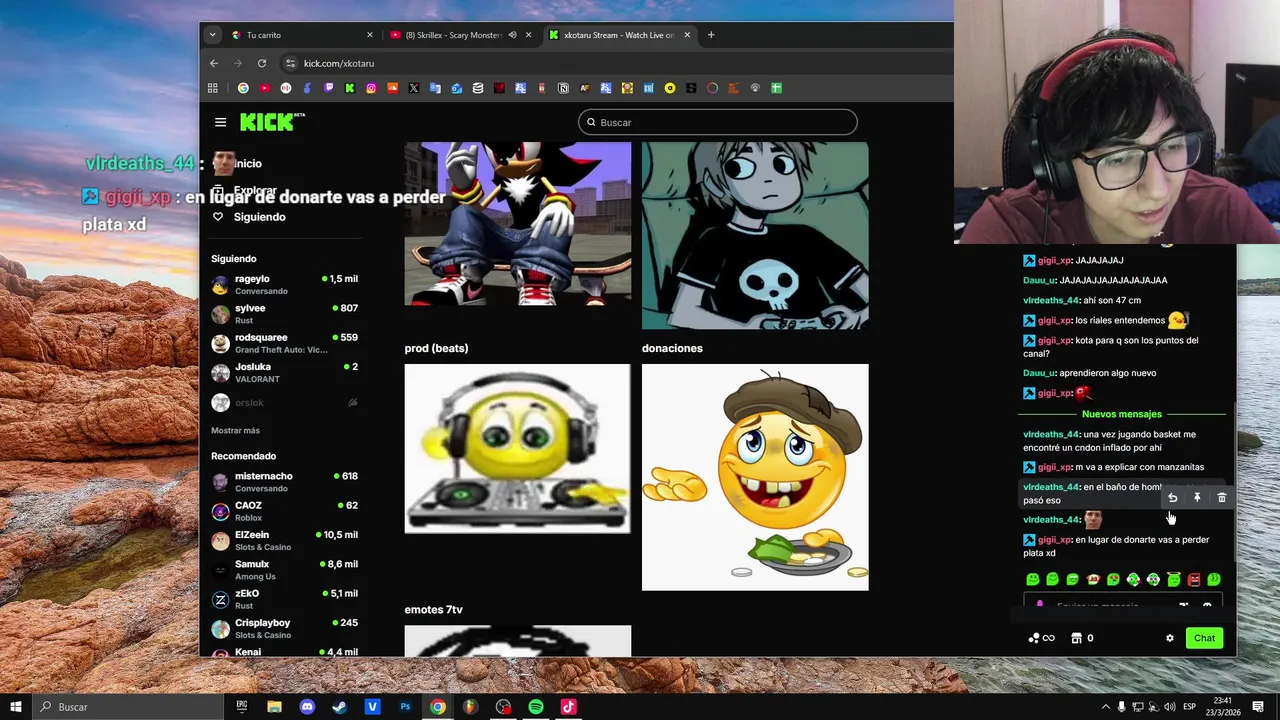Open Josluka channel in sidebar
The height and width of the screenshot is (720, 1280).
[x=285, y=373]
